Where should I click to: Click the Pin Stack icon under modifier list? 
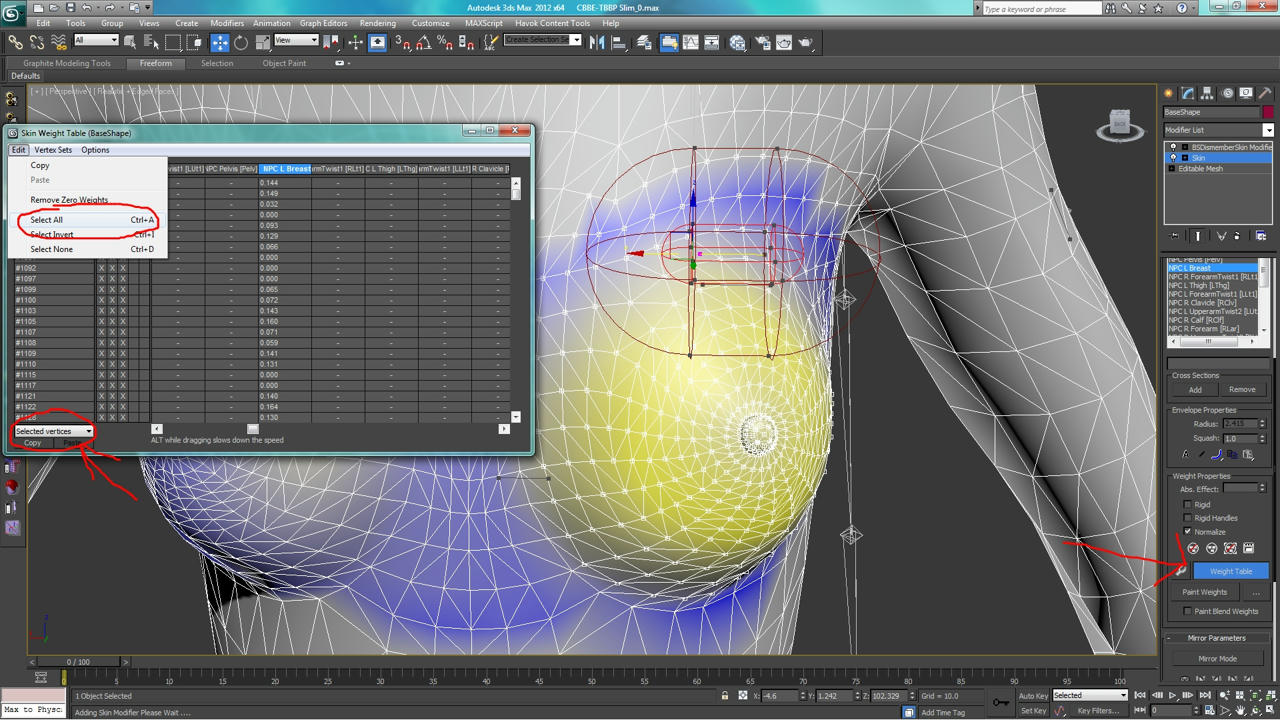[x=1175, y=236]
